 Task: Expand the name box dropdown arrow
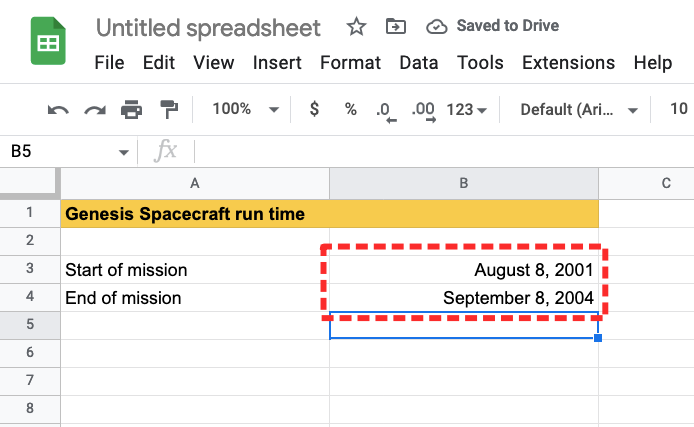point(124,152)
